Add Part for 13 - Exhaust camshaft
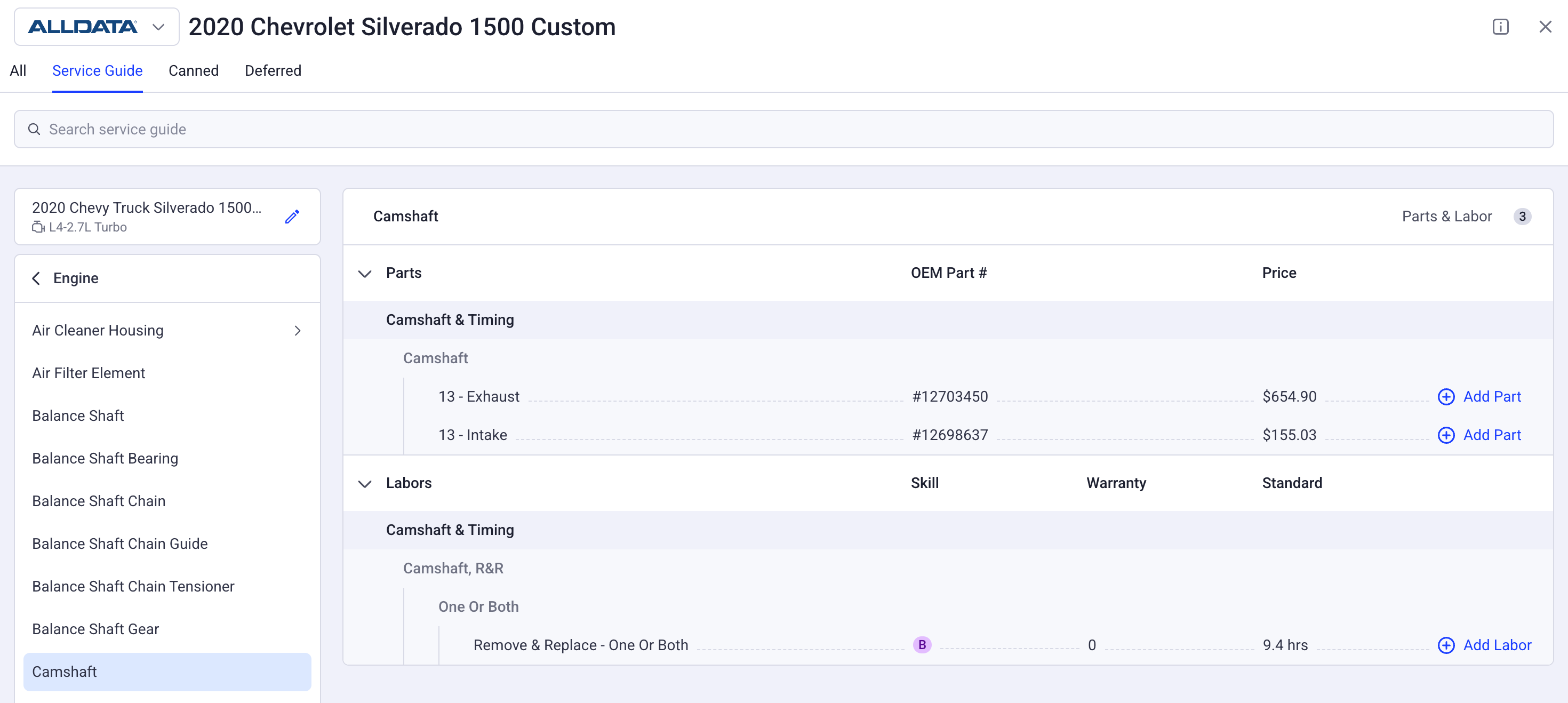Screen dimensions: 1568x703 (1479, 397)
